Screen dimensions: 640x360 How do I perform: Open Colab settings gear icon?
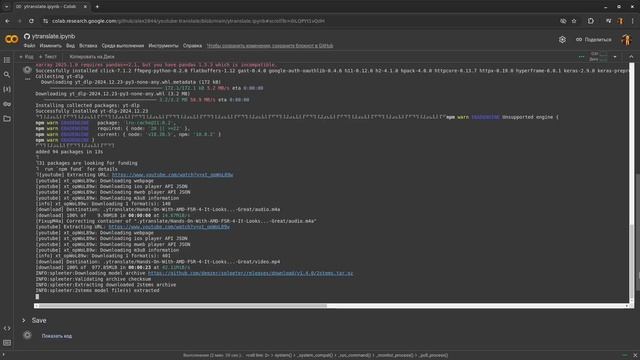tap(562, 40)
